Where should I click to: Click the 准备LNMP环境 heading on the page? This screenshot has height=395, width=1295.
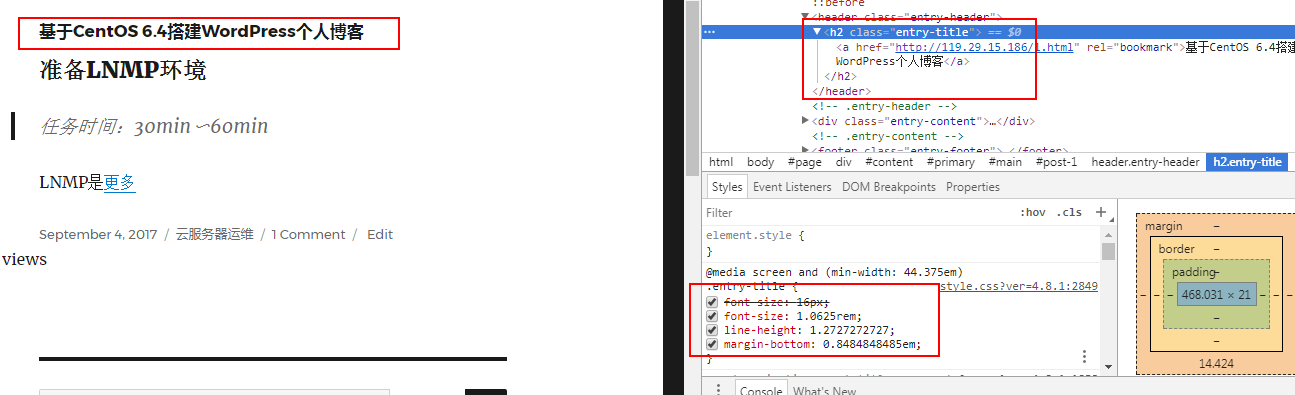click(123, 70)
